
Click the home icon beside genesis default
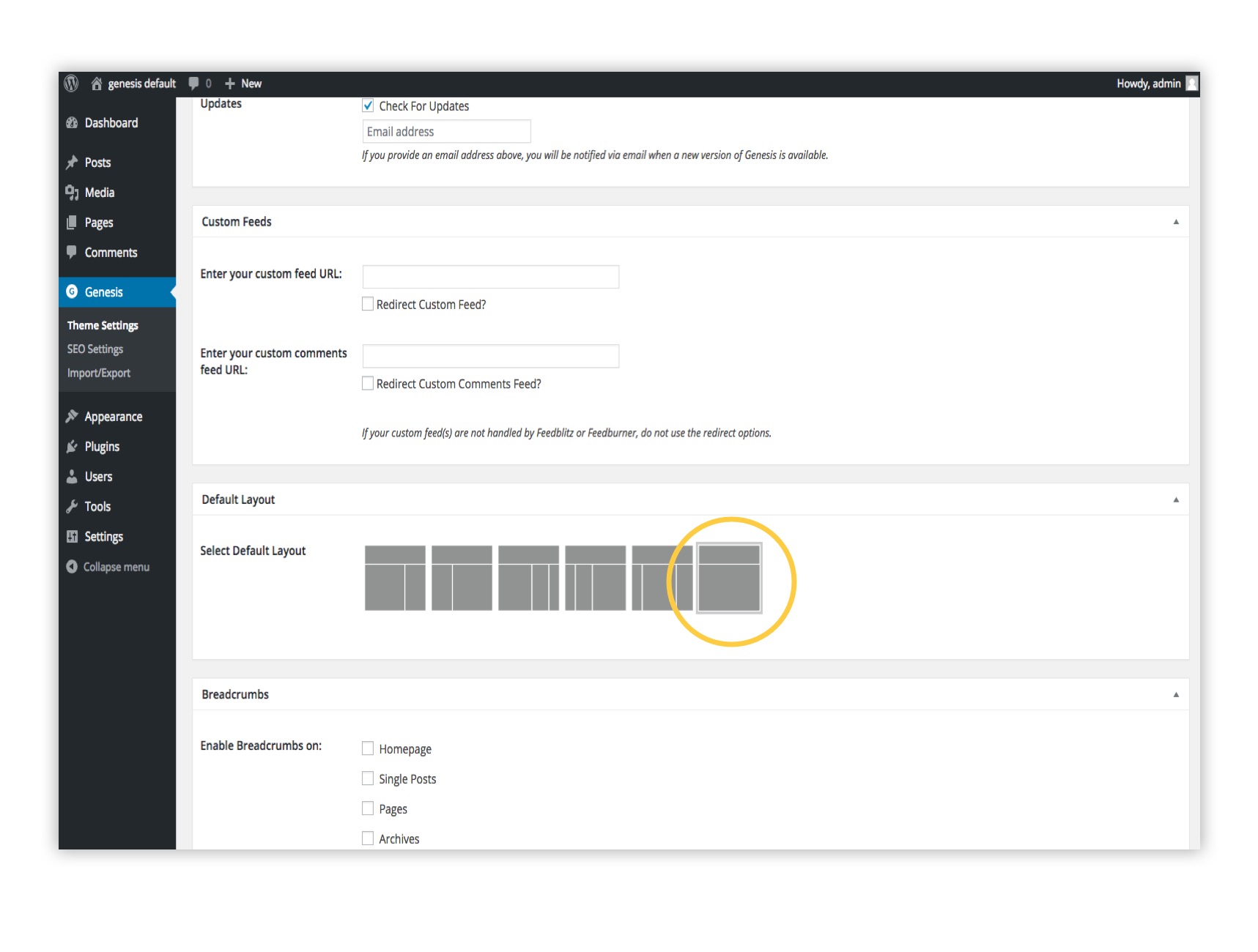(x=96, y=83)
